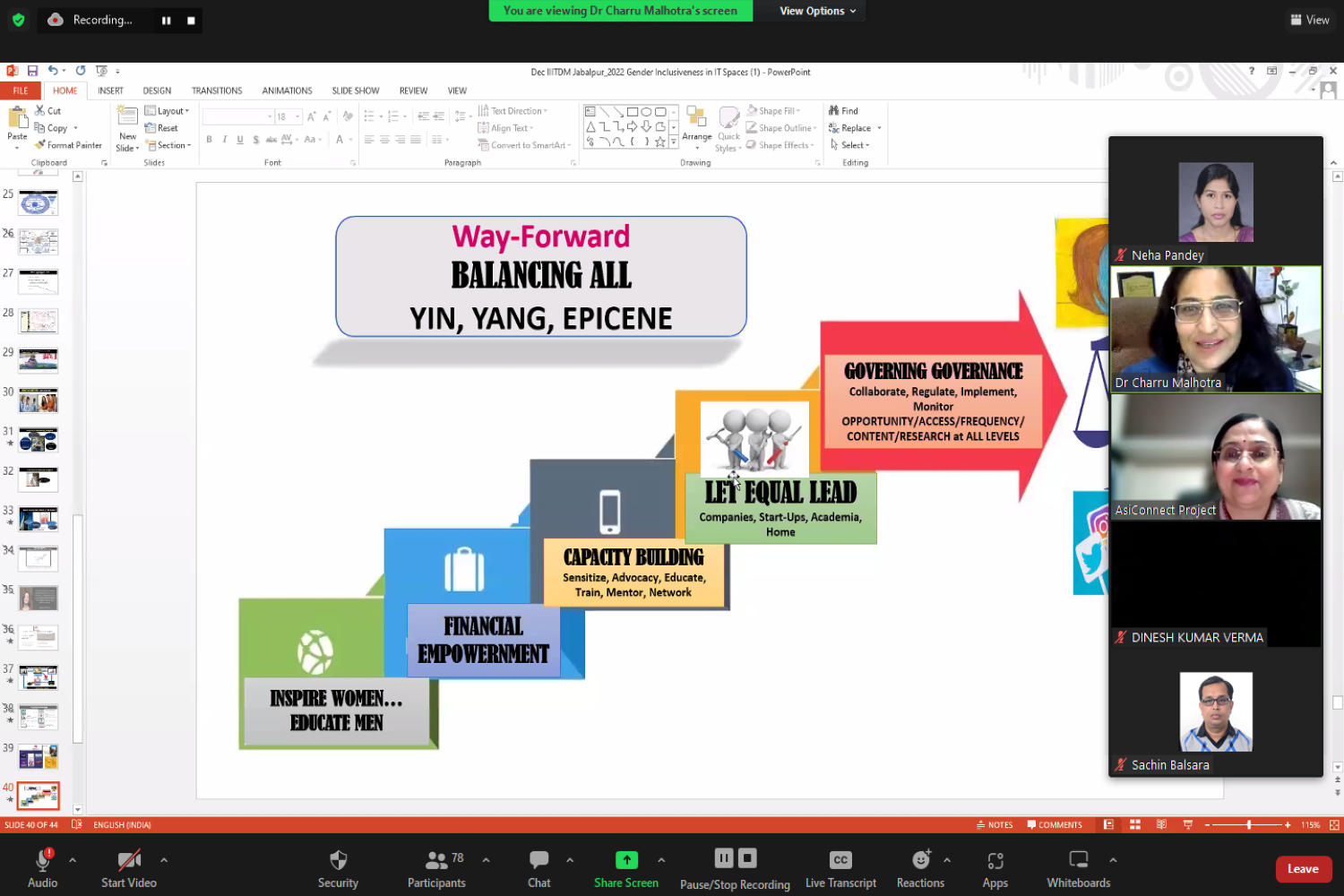Open the Shape Outline dropdown
Image resolution: width=1344 pixels, height=896 pixels.
(x=781, y=128)
